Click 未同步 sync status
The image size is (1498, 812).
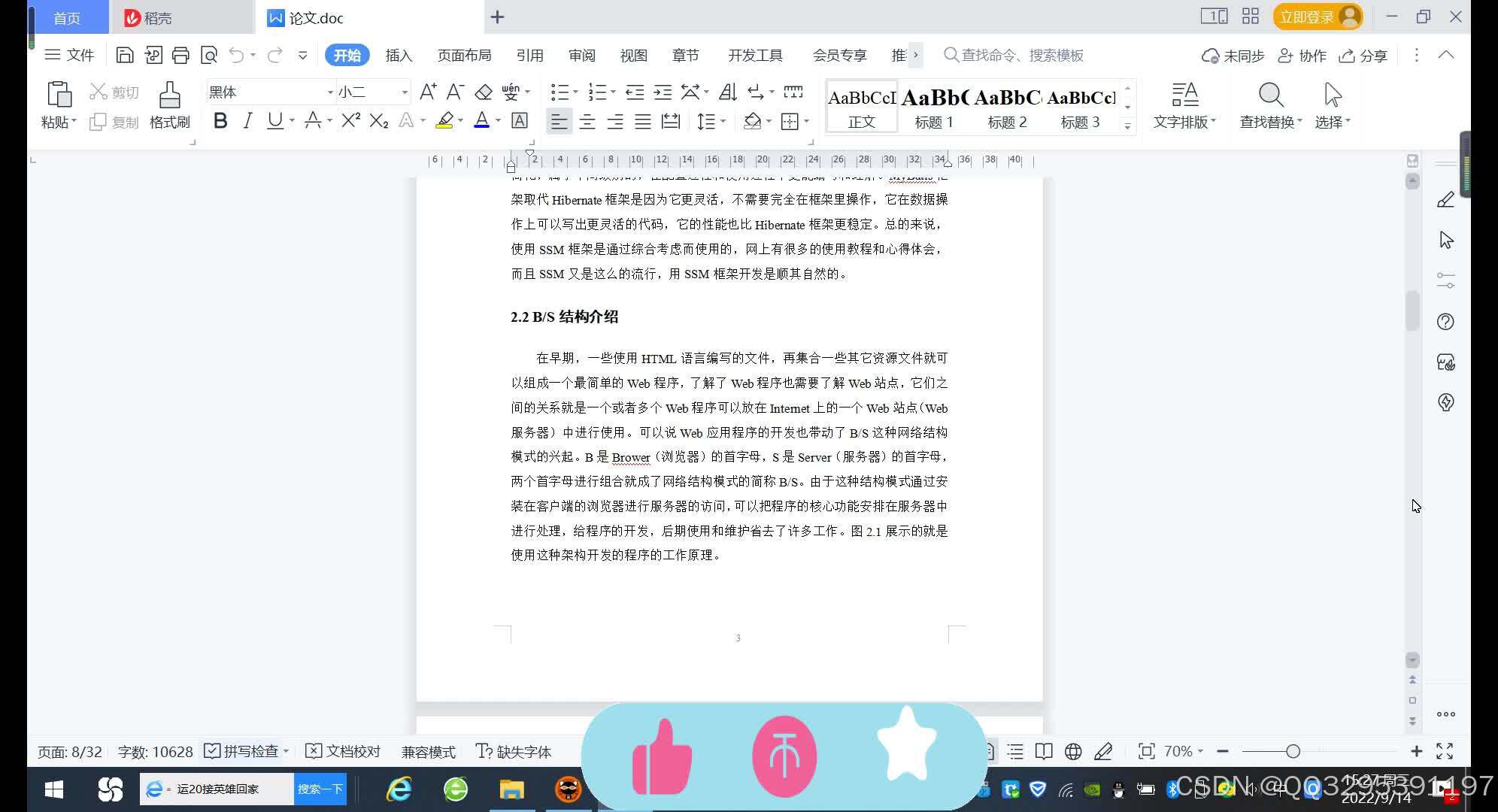[1233, 56]
